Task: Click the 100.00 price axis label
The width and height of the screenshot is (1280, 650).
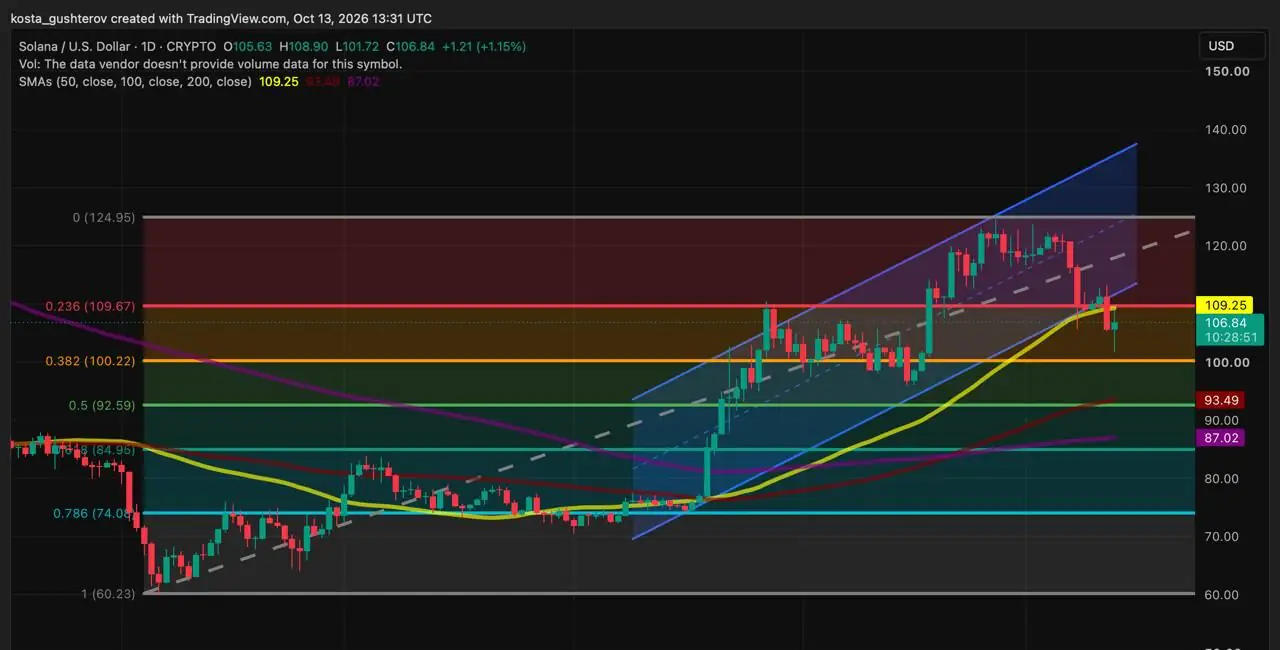Action: (1225, 361)
